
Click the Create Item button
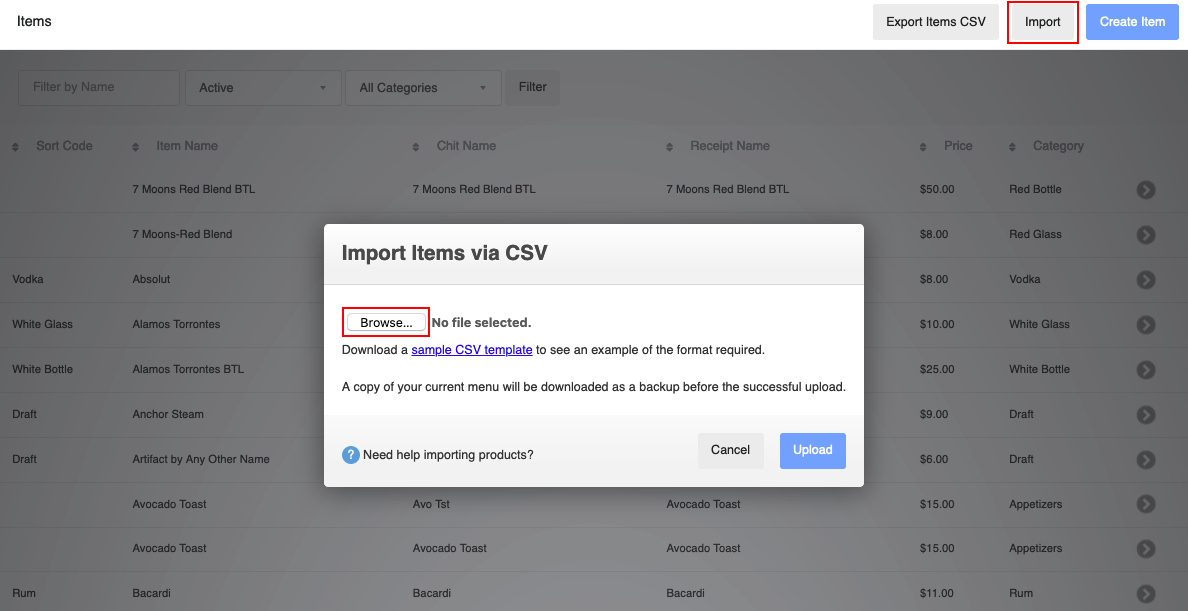click(1132, 22)
